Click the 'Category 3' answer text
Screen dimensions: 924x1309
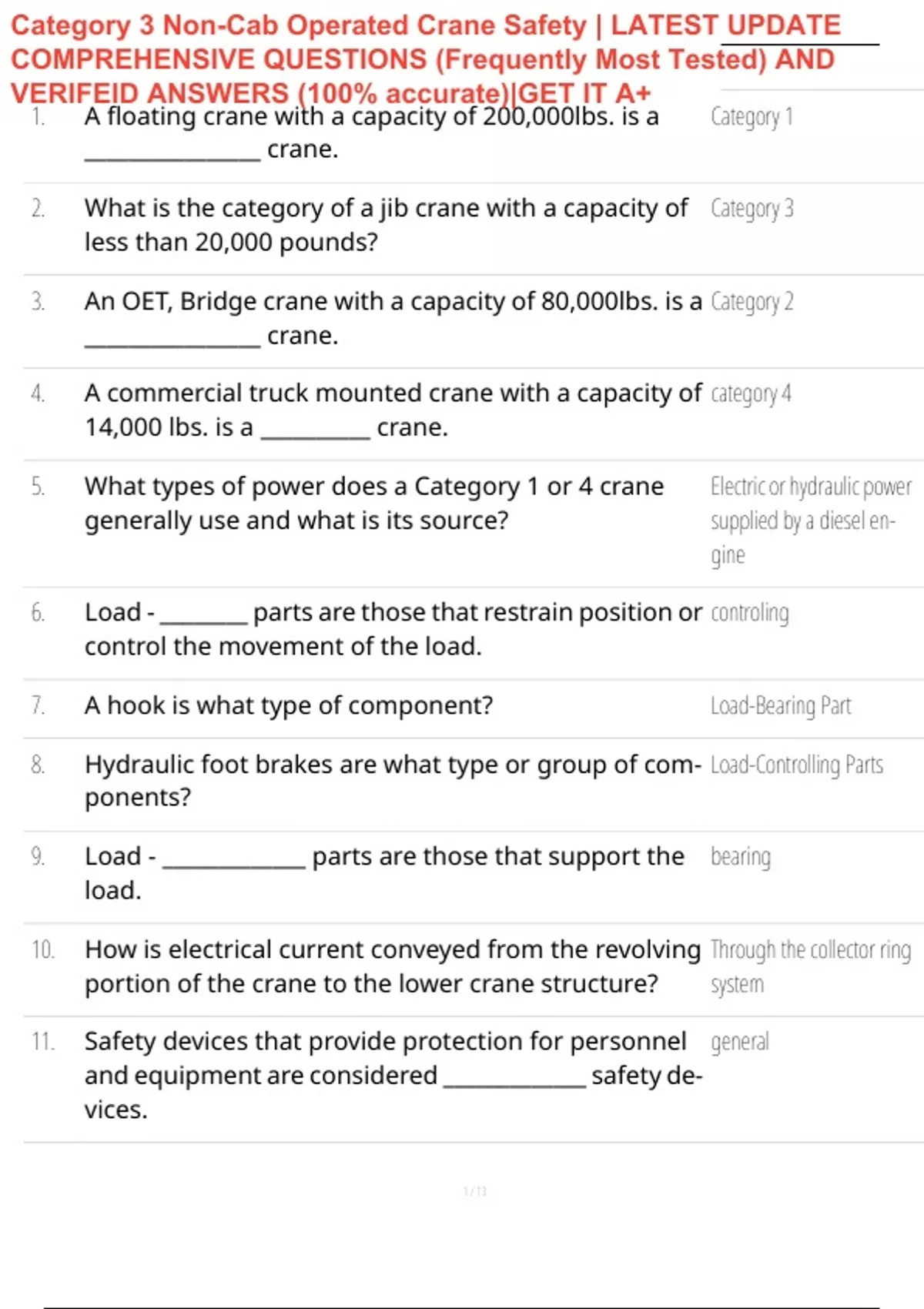click(752, 208)
